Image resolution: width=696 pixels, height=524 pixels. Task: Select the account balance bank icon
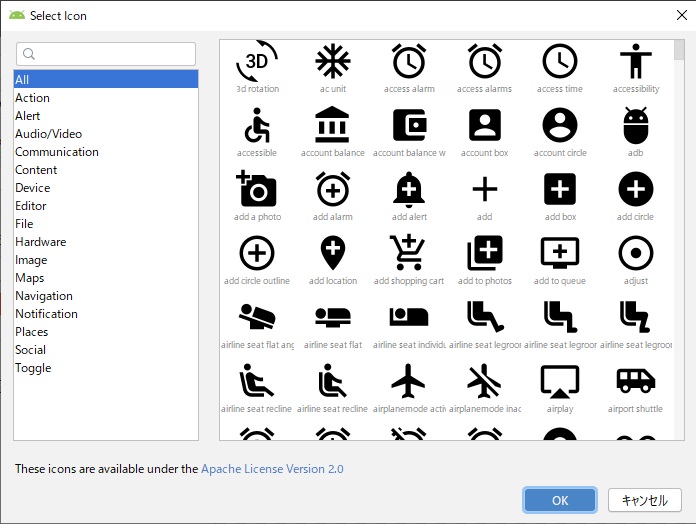click(333, 125)
